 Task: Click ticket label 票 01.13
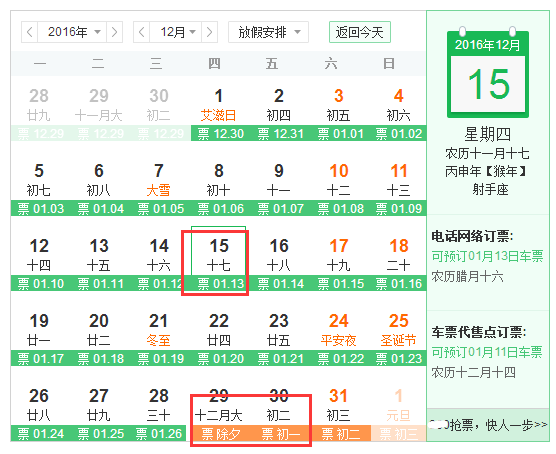pos(221,284)
